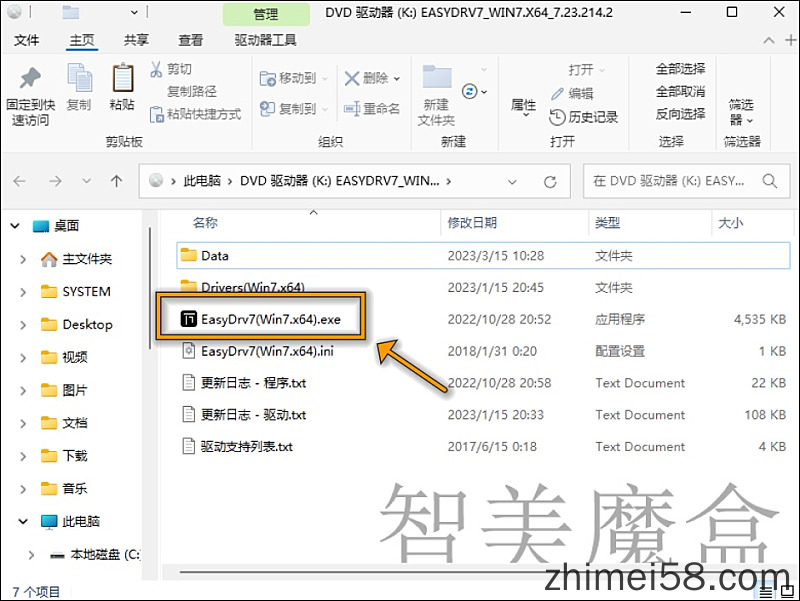Select Local Disk (C:) in the sidebar
Image resolution: width=800 pixels, height=601 pixels.
tap(95, 554)
